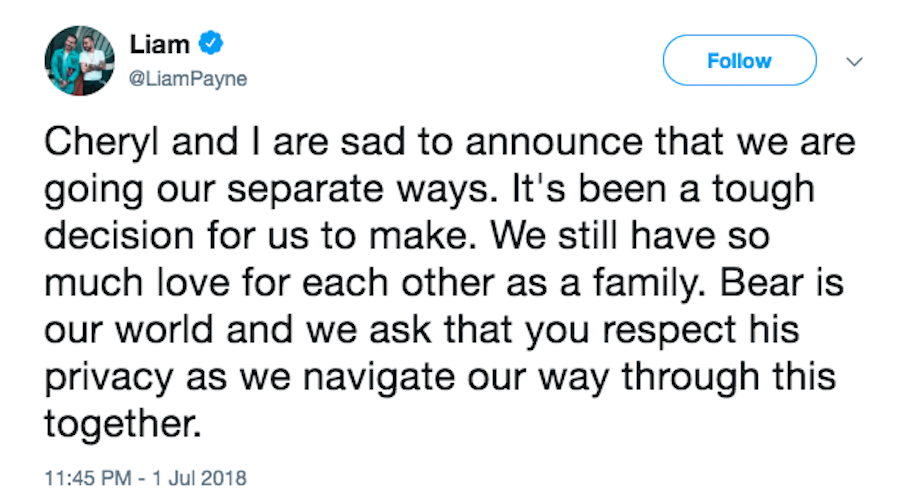Click the word navigate in tweet
Image resolution: width=907 pixels, height=500 pixels.
click(379, 378)
